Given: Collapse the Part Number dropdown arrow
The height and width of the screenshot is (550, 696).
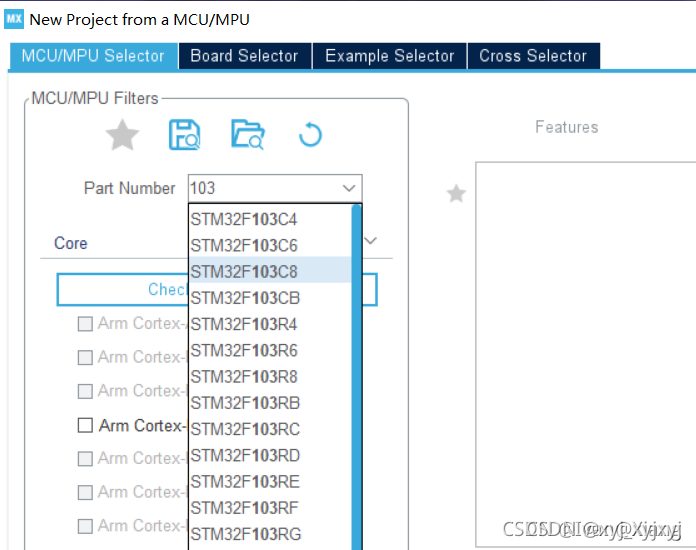Looking at the screenshot, I should tap(349, 188).
